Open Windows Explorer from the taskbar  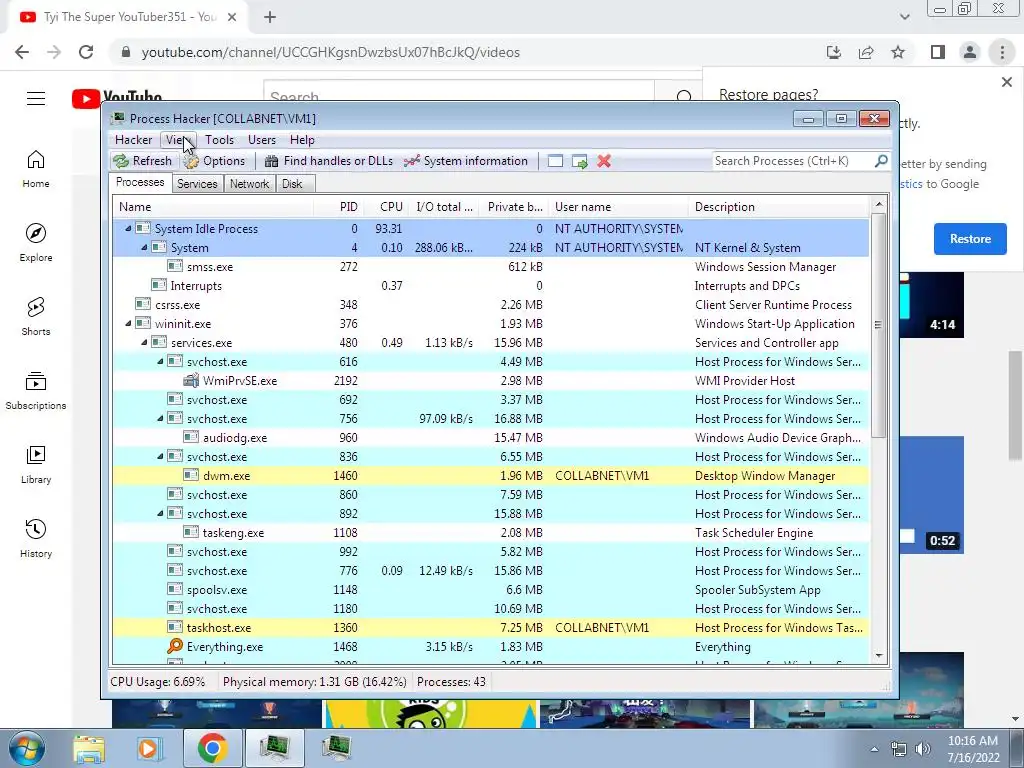pyautogui.click(x=89, y=748)
